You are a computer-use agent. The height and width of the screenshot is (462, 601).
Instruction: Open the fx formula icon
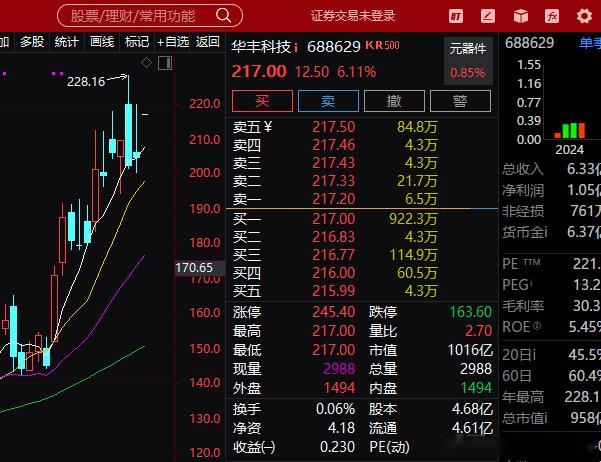pyautogui.click(x=552, y=16)
